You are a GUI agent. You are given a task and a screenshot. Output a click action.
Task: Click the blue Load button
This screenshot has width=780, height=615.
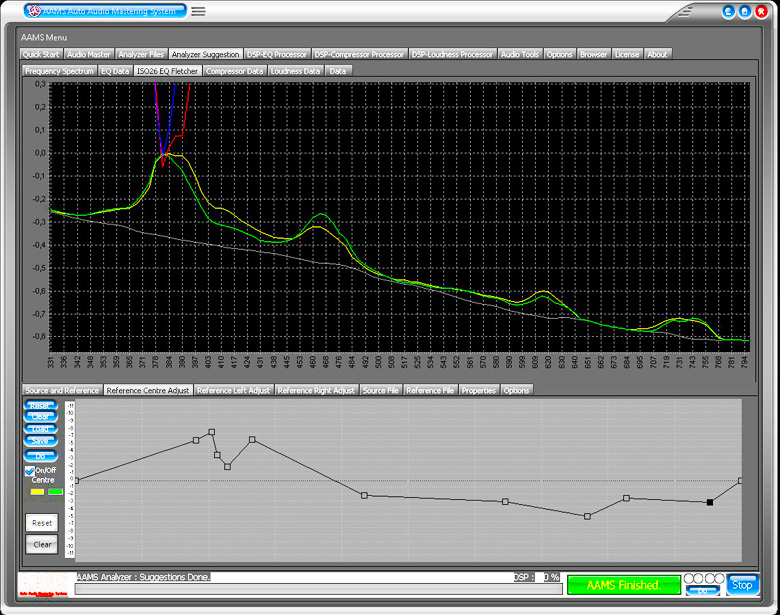40,429
